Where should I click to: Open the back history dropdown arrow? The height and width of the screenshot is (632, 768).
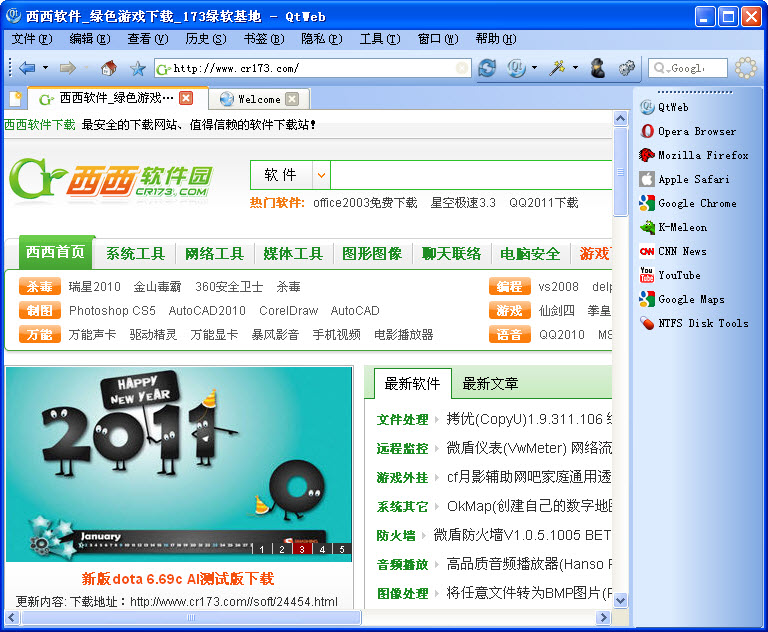point(45,68)
